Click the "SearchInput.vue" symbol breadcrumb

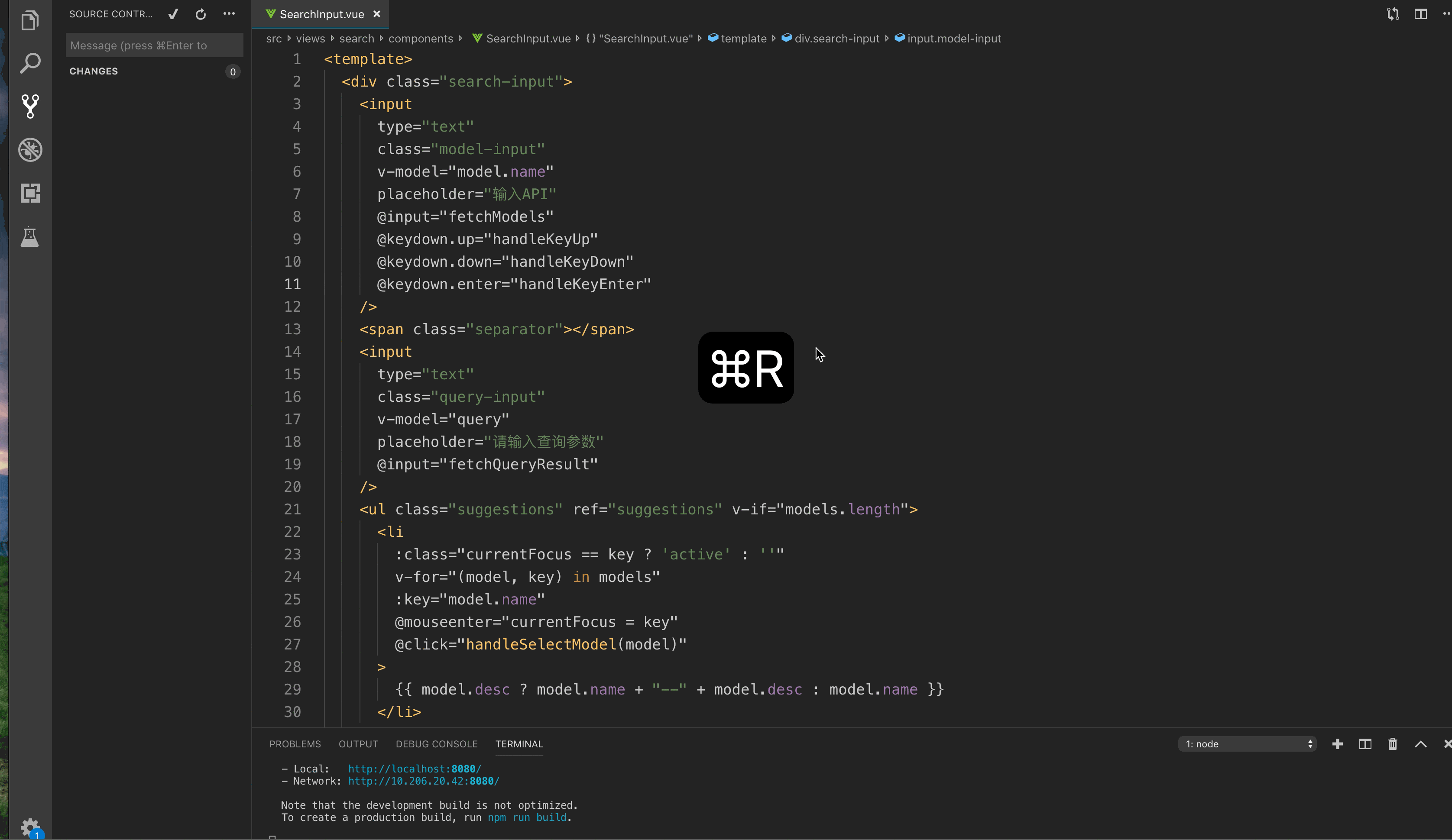click(638, 39)
